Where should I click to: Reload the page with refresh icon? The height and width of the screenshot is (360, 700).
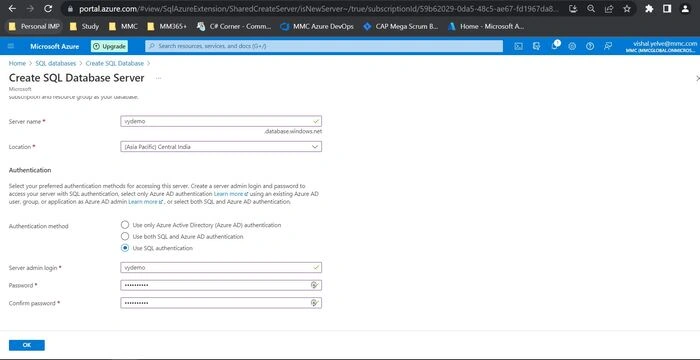coord(48,8)
